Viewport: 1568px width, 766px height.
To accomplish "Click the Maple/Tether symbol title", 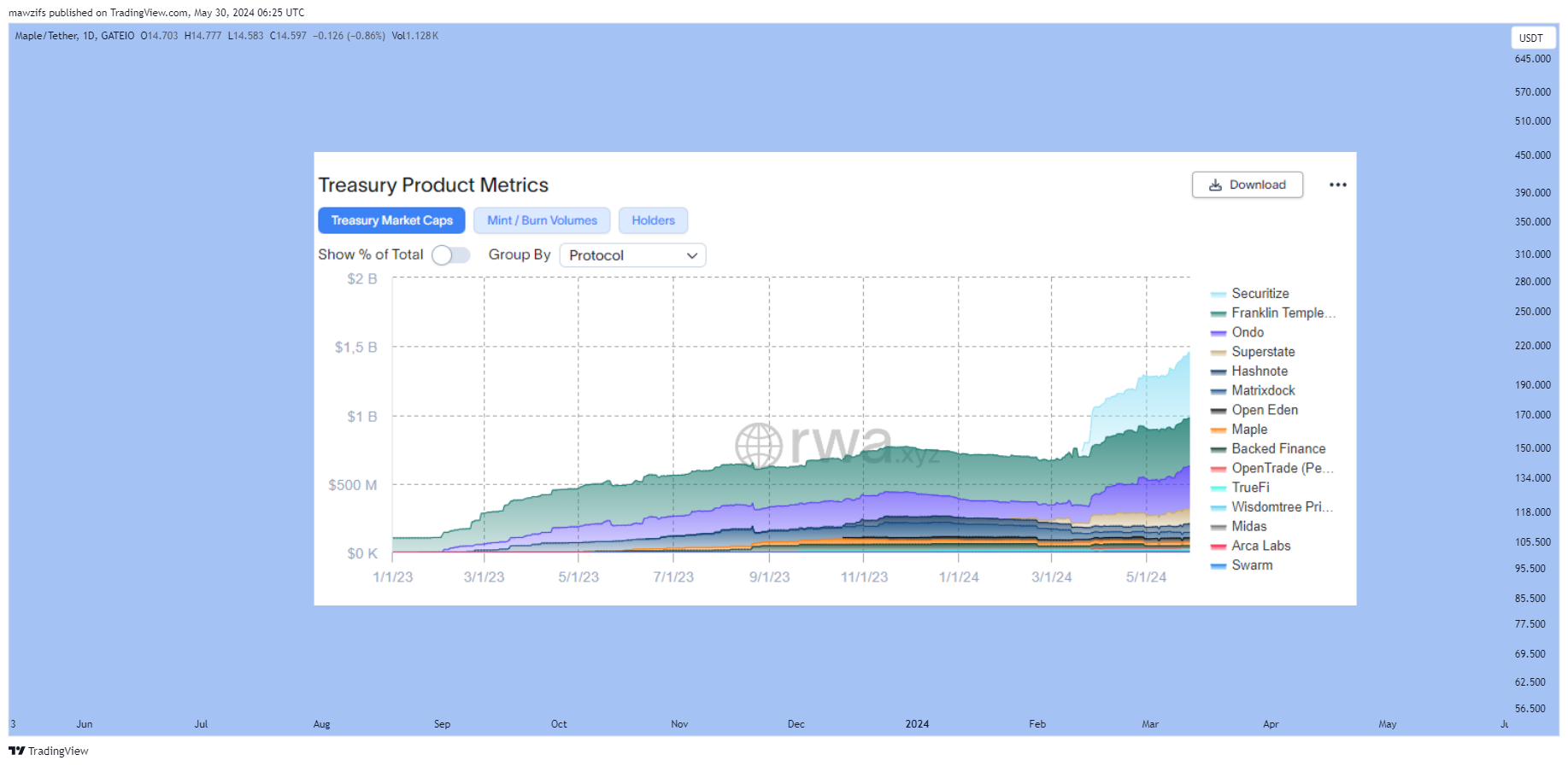I will point(46,36).
